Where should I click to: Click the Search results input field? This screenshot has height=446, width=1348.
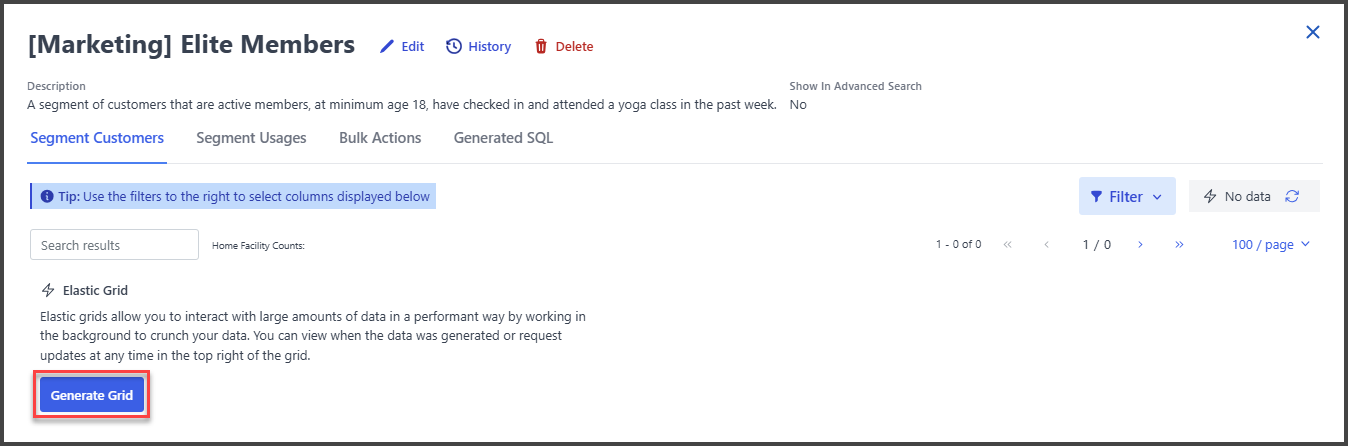coord(115,245)
